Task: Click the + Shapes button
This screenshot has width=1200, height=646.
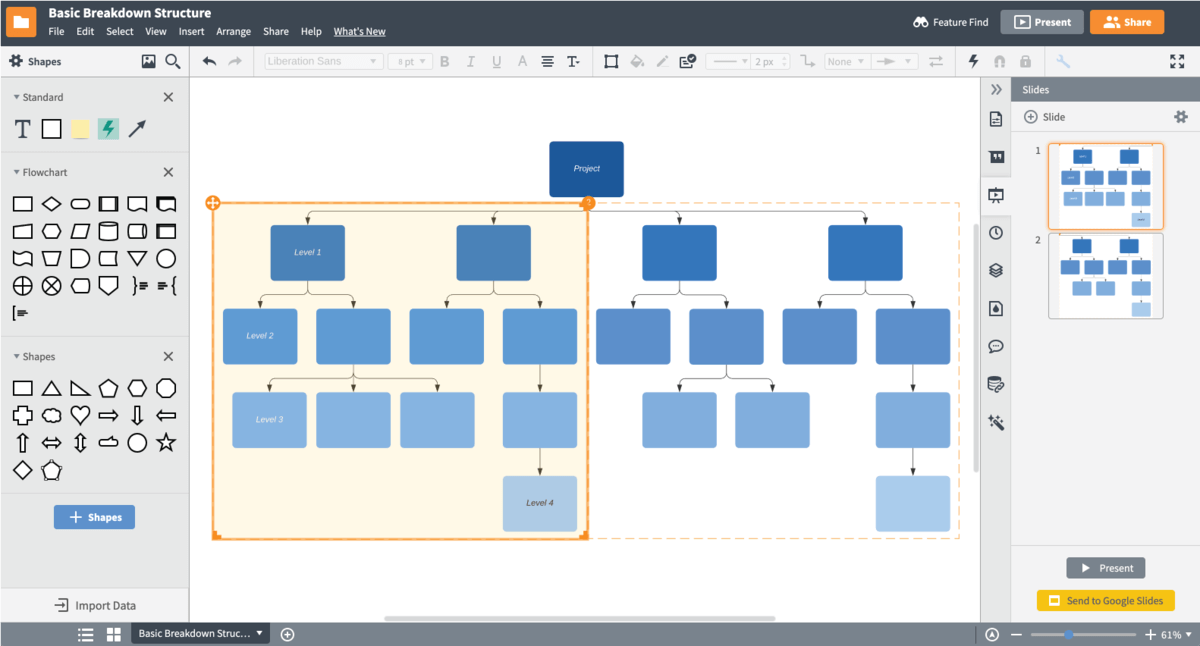Action: [94, 517]
